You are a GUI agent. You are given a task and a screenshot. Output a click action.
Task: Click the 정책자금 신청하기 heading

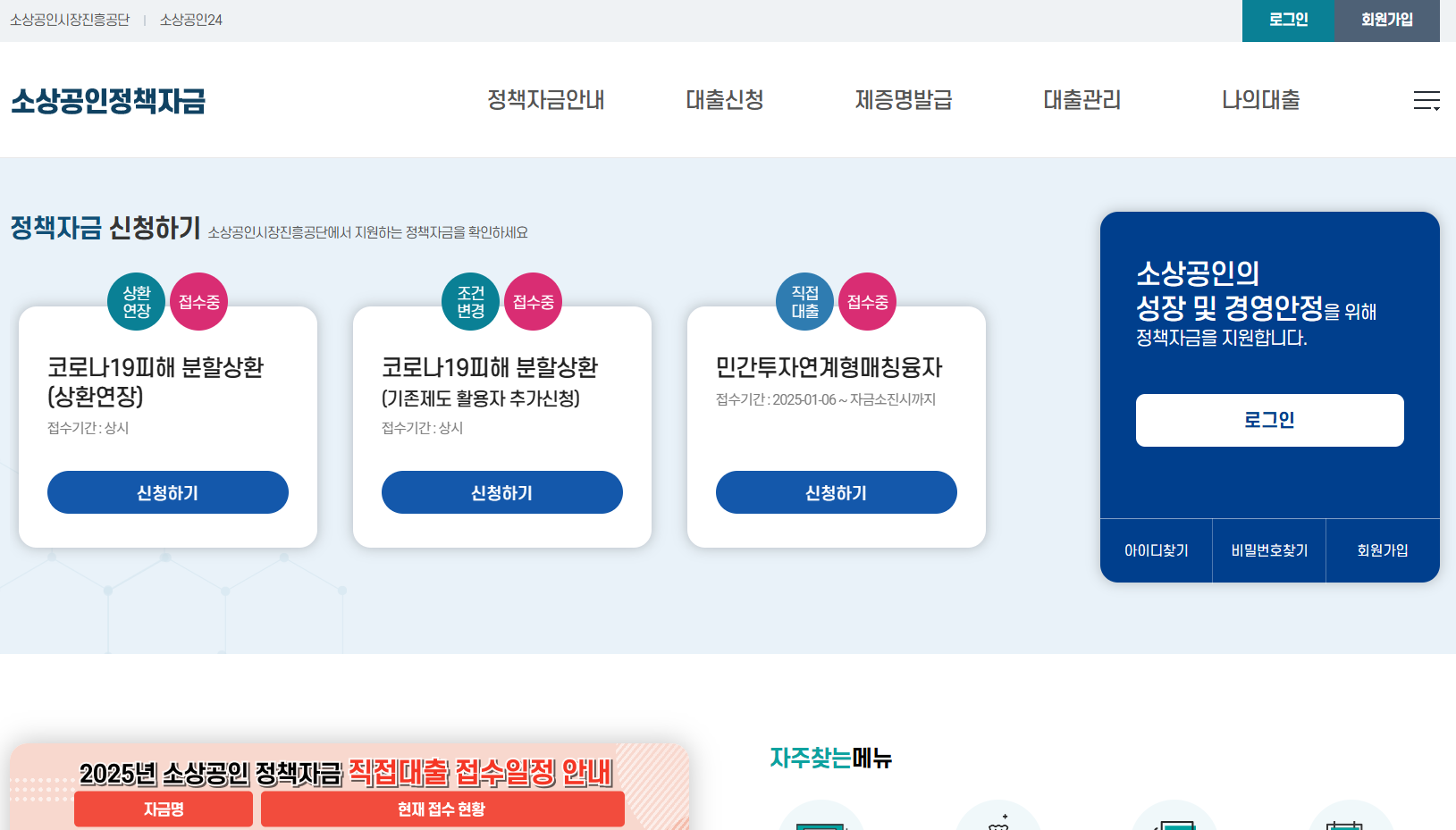coord(105,228)
